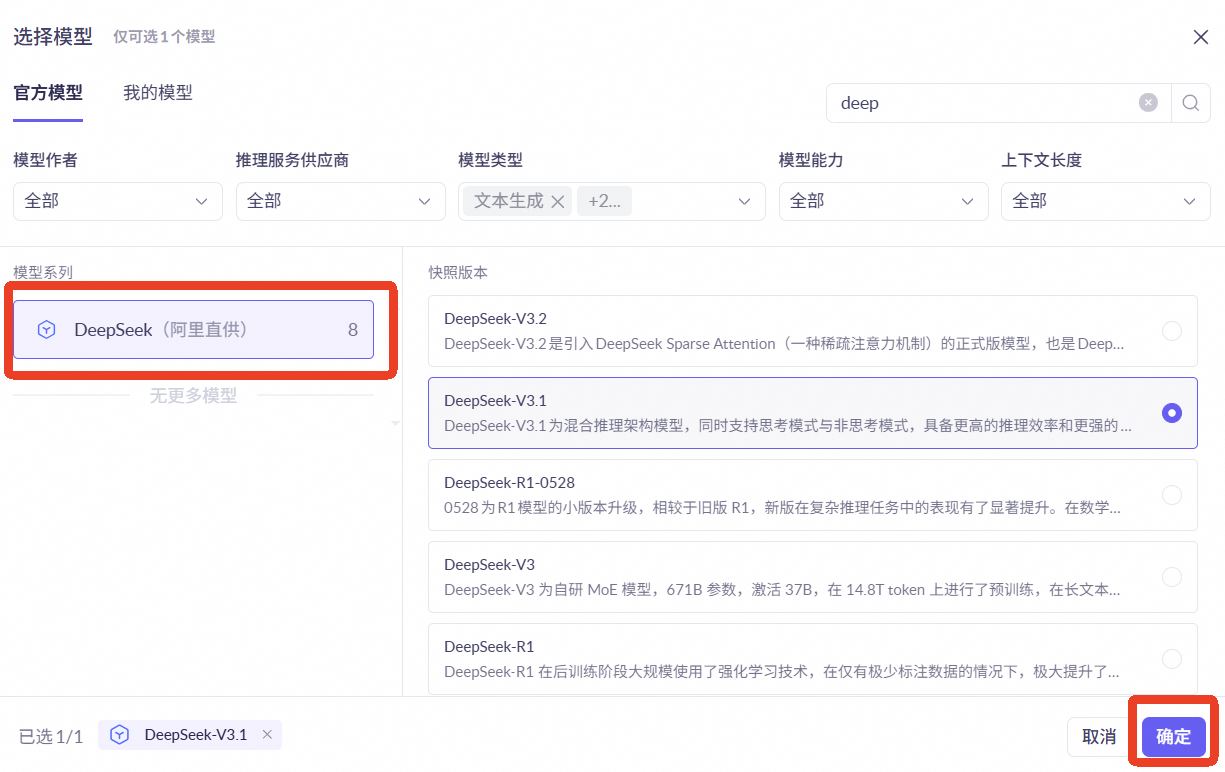
Task: Select the DeepSeek（阿里直供）model series
Action: point(193,329)
